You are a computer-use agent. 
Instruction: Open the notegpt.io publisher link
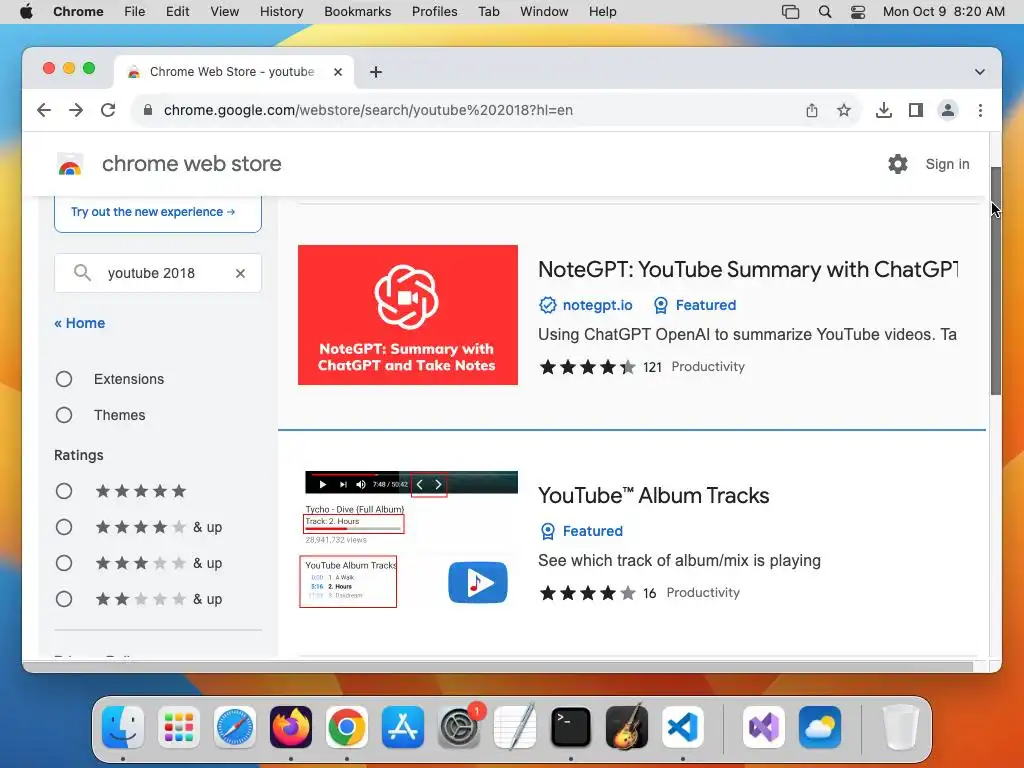598,305
